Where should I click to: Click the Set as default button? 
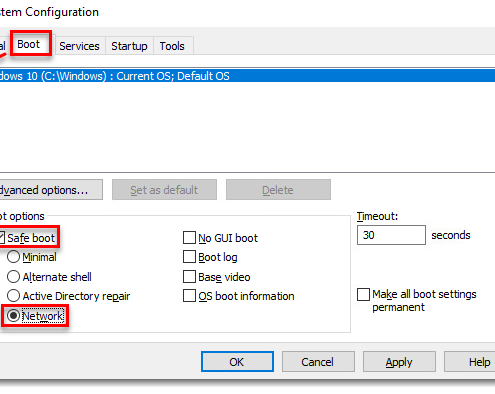tap(164, 190)
